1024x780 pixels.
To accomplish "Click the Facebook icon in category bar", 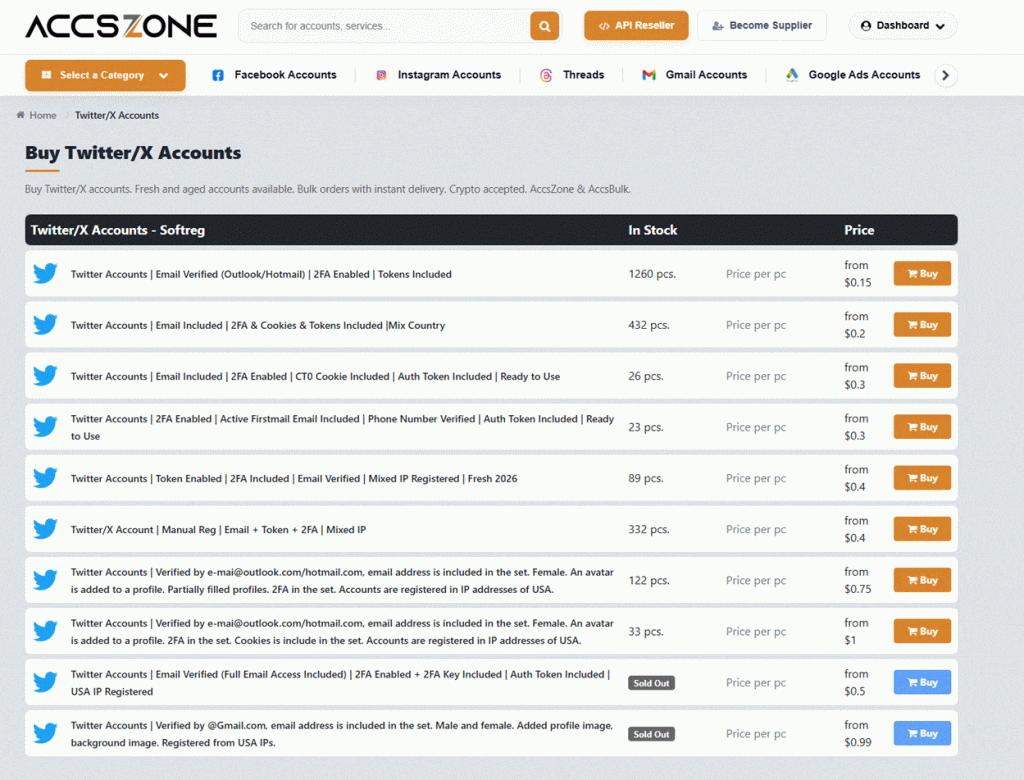I will [x=218, y=75].
